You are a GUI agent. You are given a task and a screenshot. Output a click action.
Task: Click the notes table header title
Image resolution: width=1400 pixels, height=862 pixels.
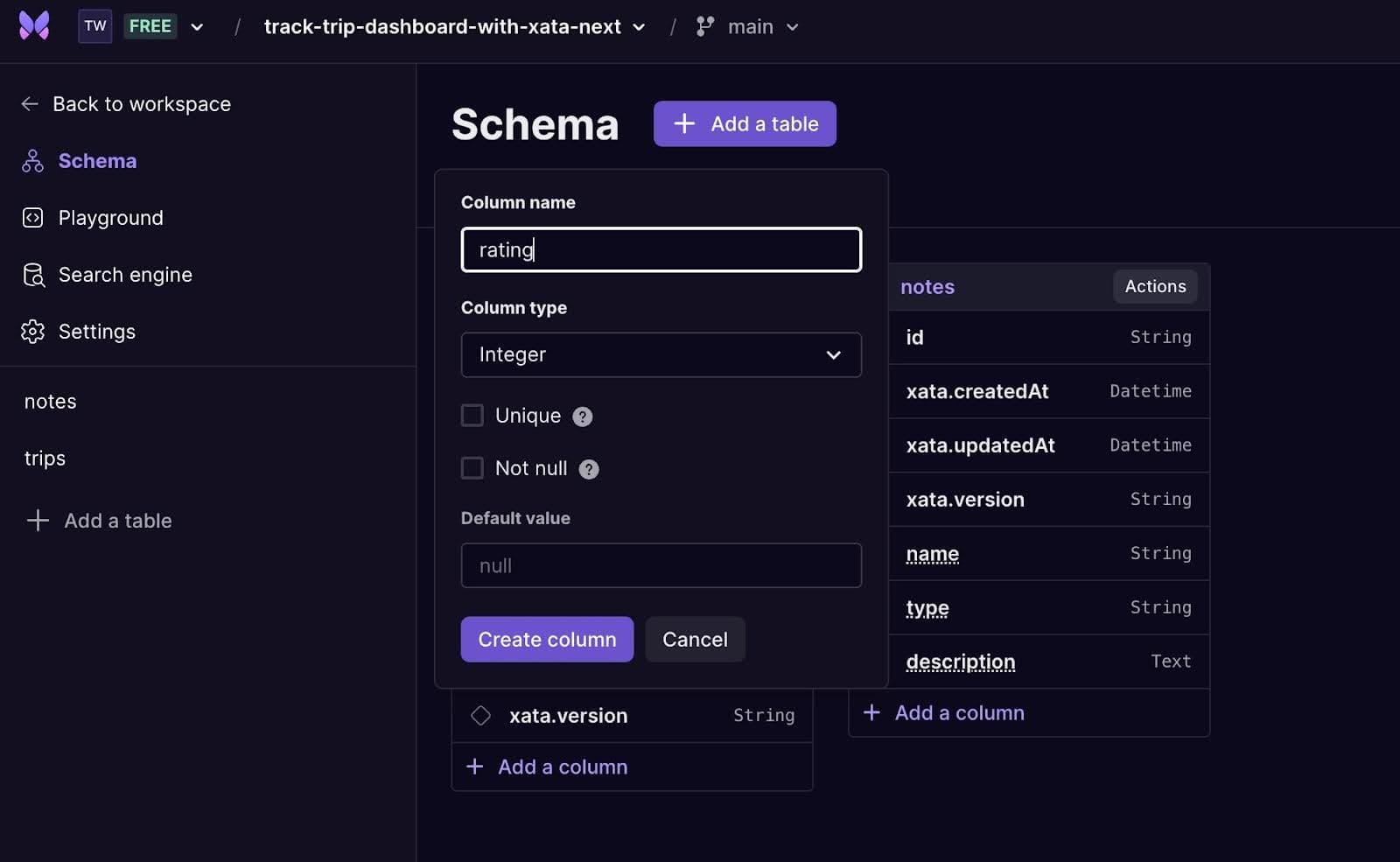[927, 287]
